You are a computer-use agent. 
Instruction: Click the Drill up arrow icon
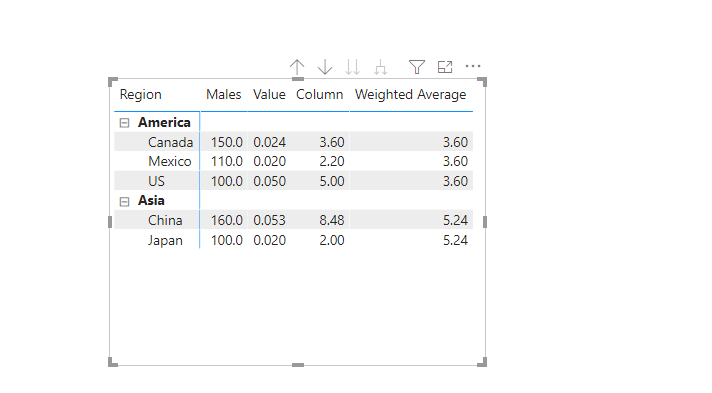(297, 67)
